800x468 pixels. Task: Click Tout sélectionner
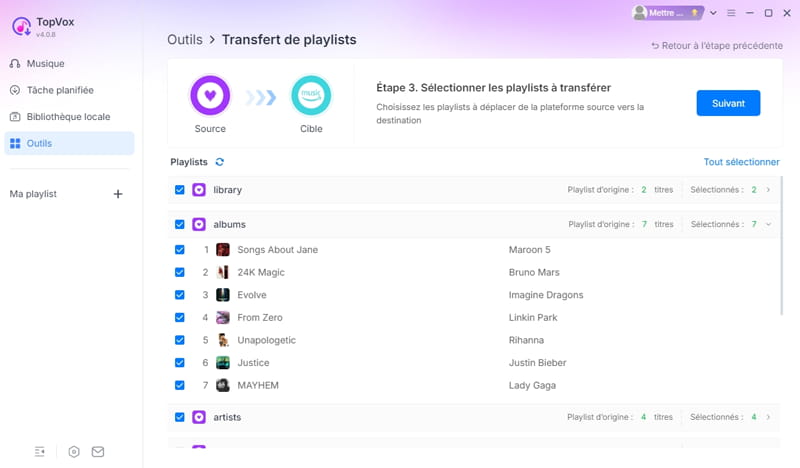tap(741, 162)
